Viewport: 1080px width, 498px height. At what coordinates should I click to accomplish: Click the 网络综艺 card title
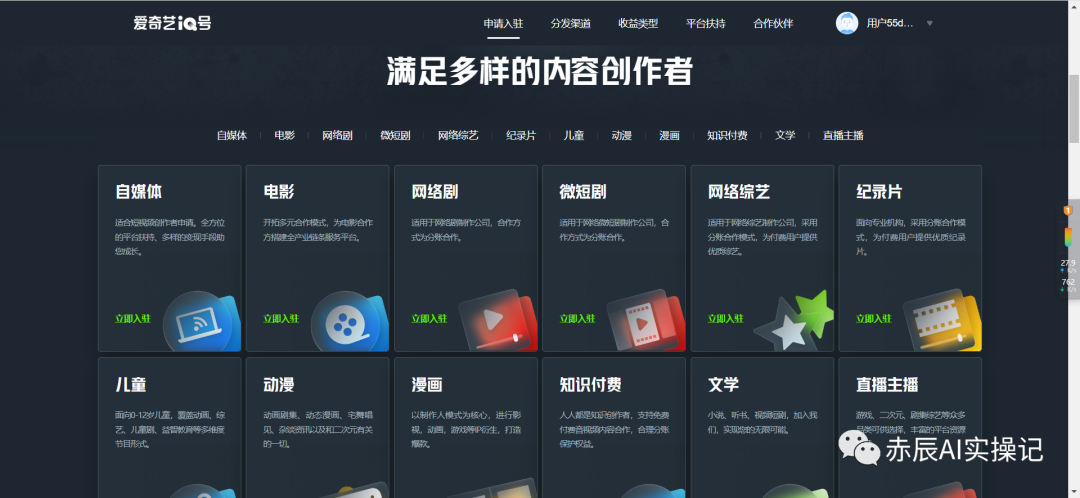click(739, 191)
